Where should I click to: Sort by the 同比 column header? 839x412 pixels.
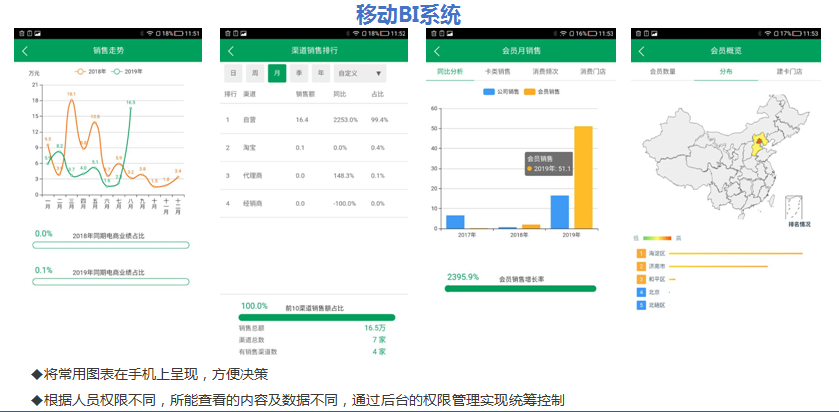(x=339, y=94)
